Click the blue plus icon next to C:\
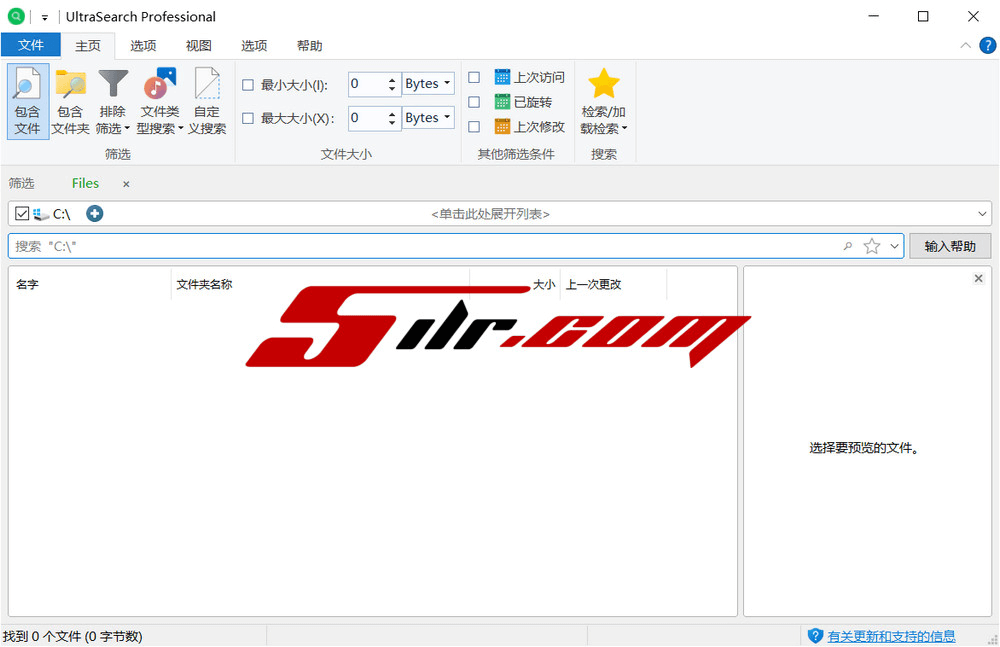This screenshot has height=647, width=1000. pos(95,213)
